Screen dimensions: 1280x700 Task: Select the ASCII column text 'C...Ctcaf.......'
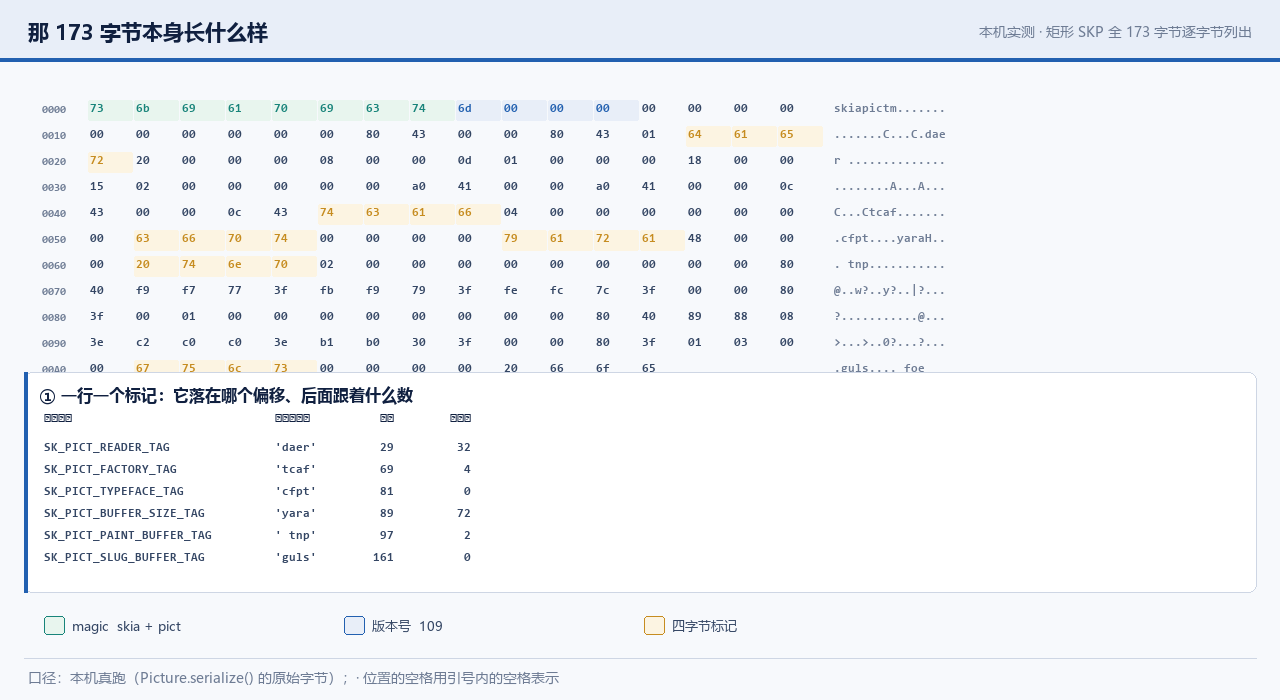tap(889, 212)
